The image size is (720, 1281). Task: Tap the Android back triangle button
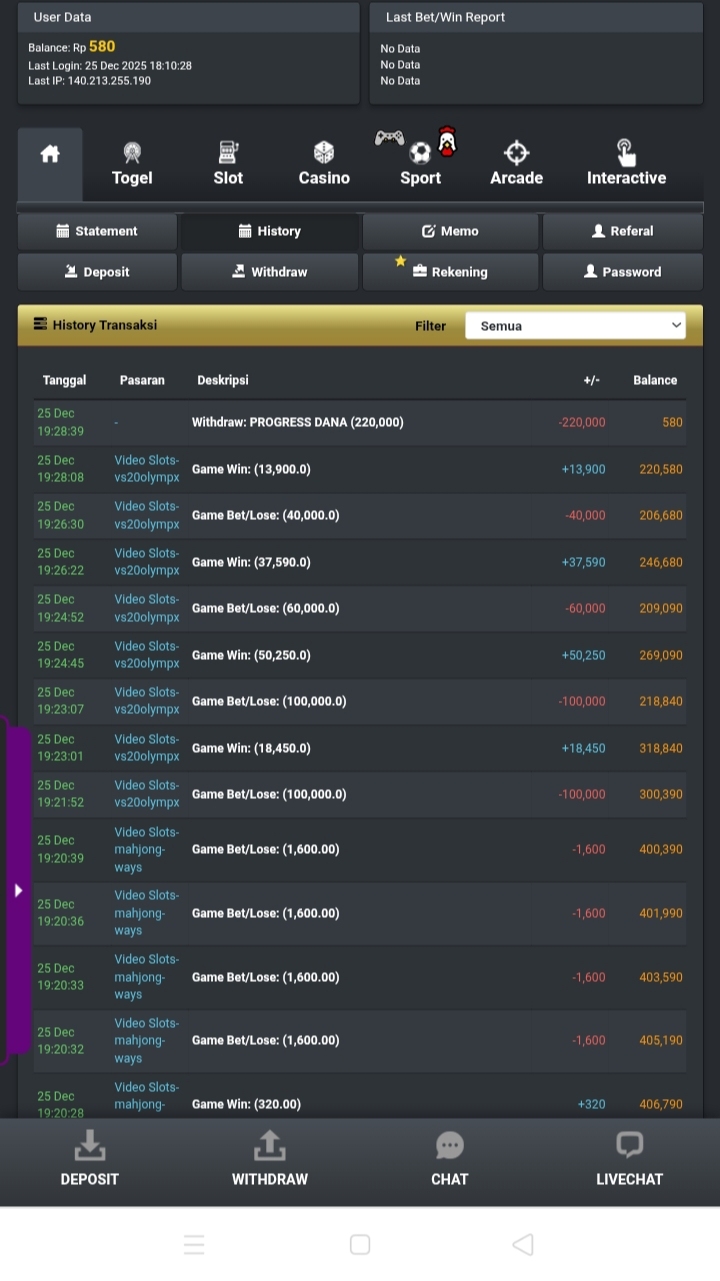click(523, 1244)
